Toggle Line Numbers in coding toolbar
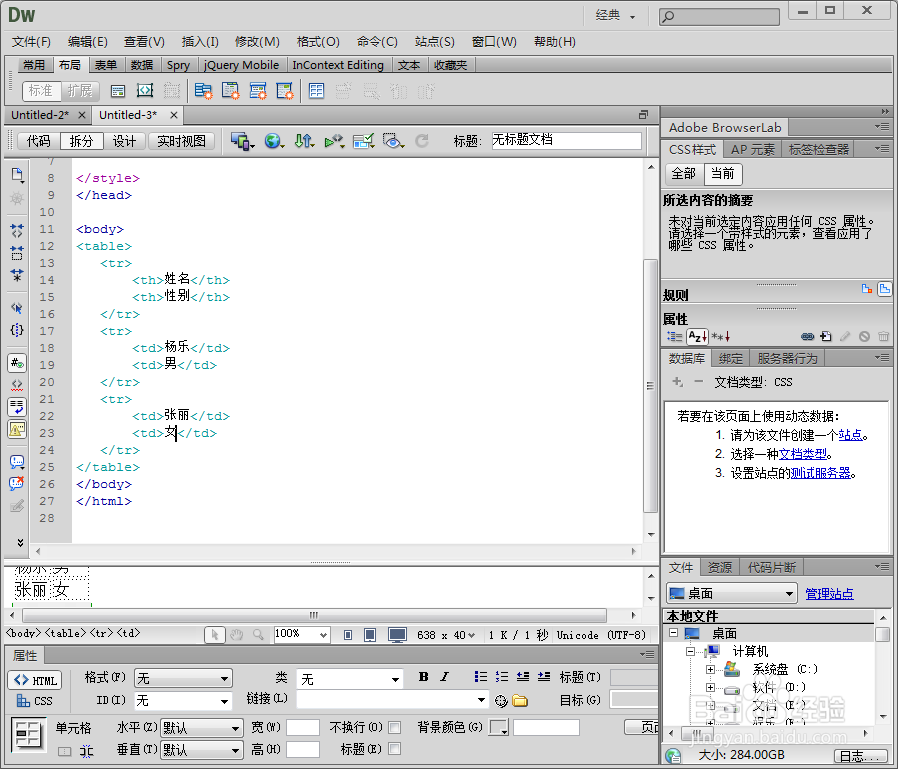Screen dimensions: 898x769 point(17,363)
